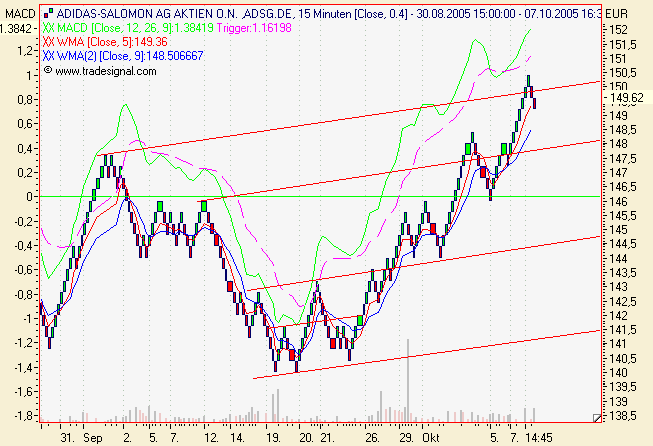Click the '-1,4' MACD axis label
This screenshot has width=653, height=446.
(23, 368)
